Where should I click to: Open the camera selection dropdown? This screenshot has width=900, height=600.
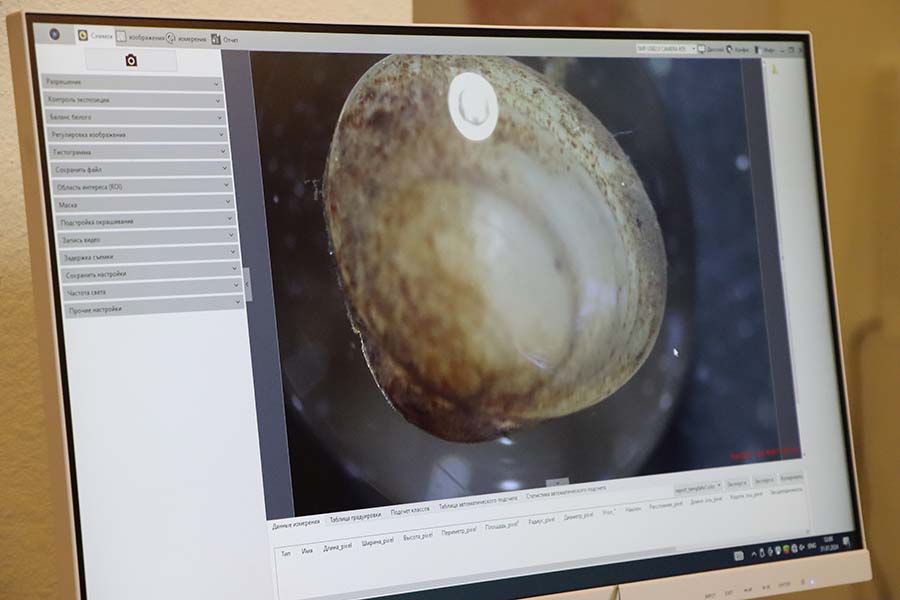pyautogui.click(x=665, y=49)
